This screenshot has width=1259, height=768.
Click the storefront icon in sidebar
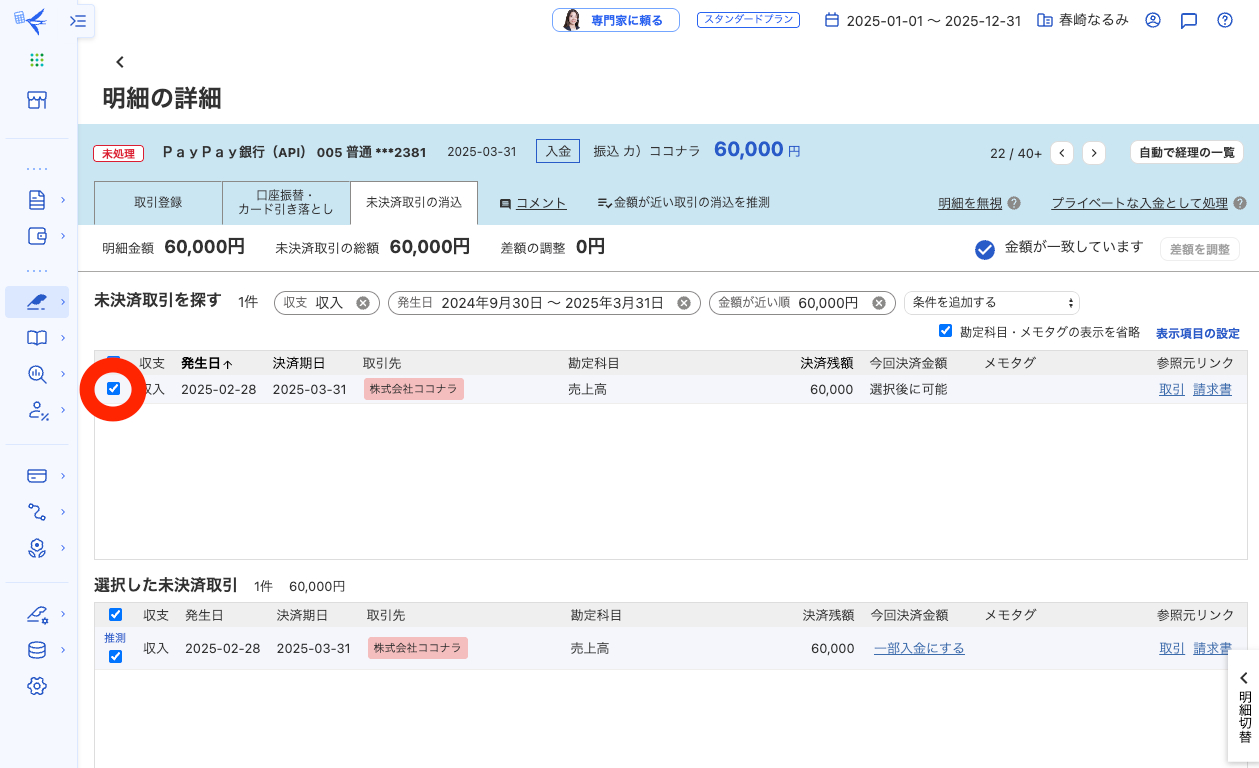coord(37,100)
